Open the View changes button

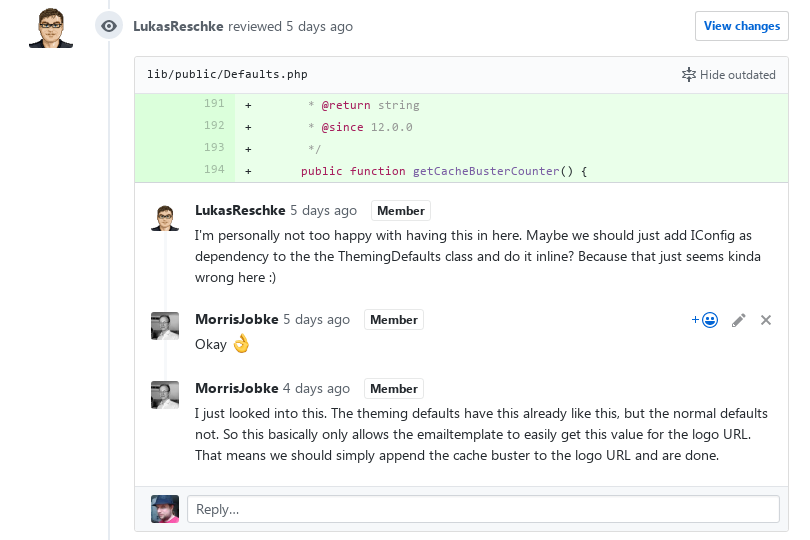pyautogui.click(x=742, y=26)
